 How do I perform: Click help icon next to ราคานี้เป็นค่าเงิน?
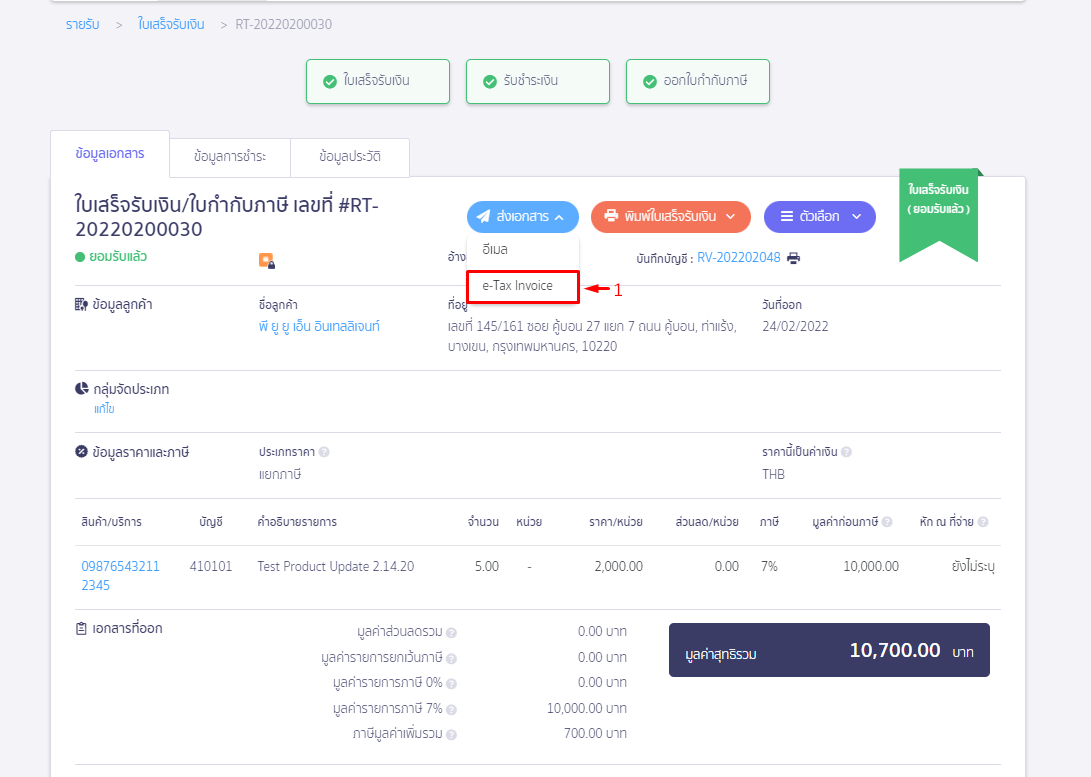coord(846,452)
